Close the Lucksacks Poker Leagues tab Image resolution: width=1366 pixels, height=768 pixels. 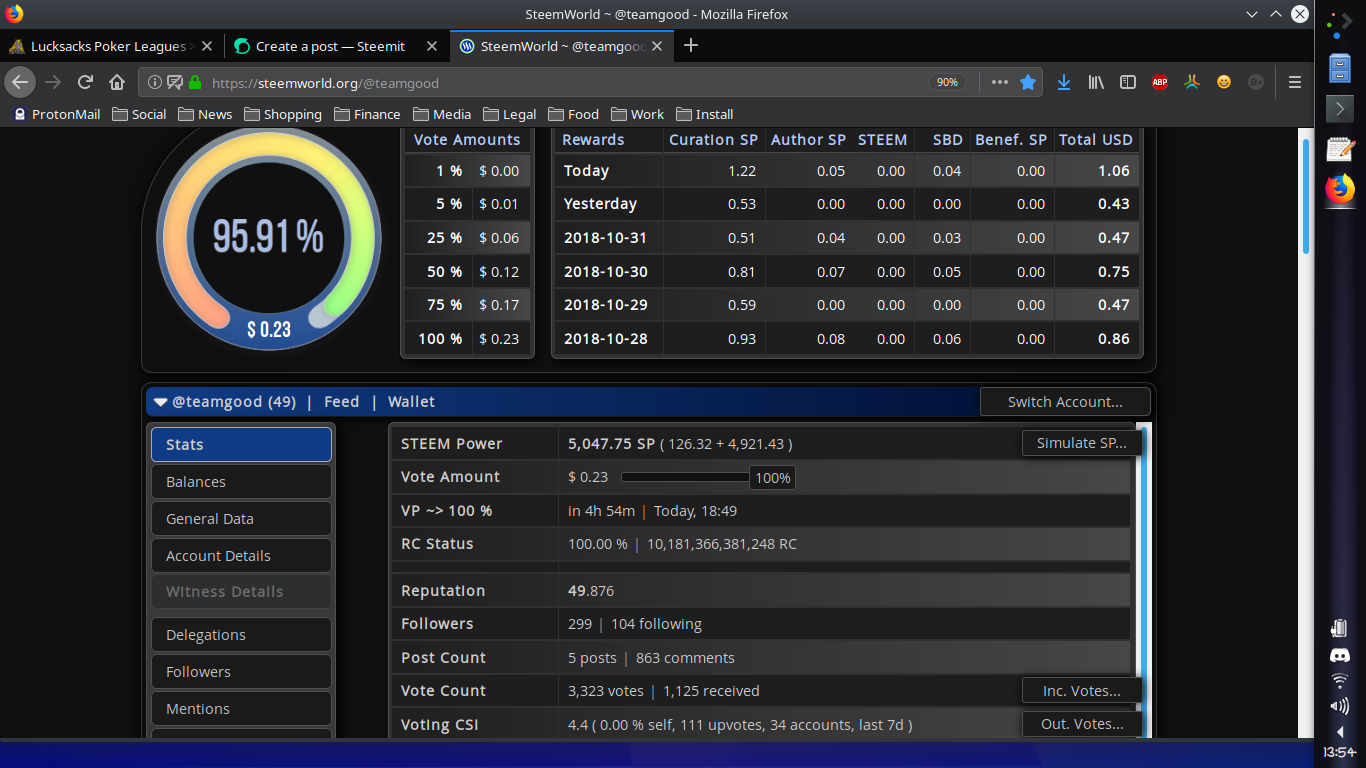point(206,46)
